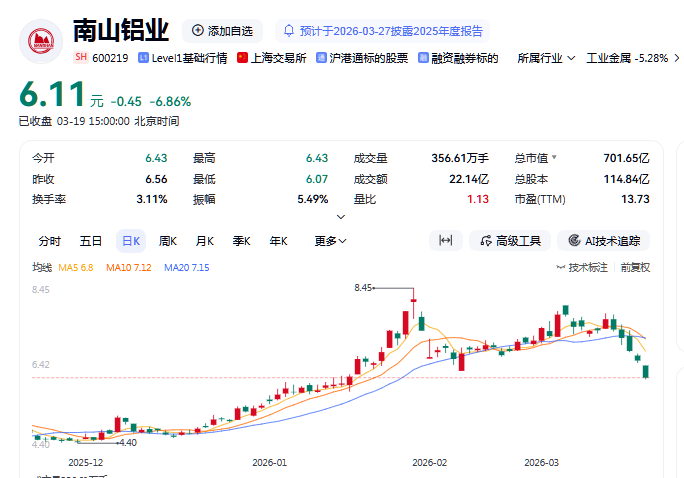Open 高级工具 advanced tools
This screenshot has height=478, width=684.
point(511,241)
